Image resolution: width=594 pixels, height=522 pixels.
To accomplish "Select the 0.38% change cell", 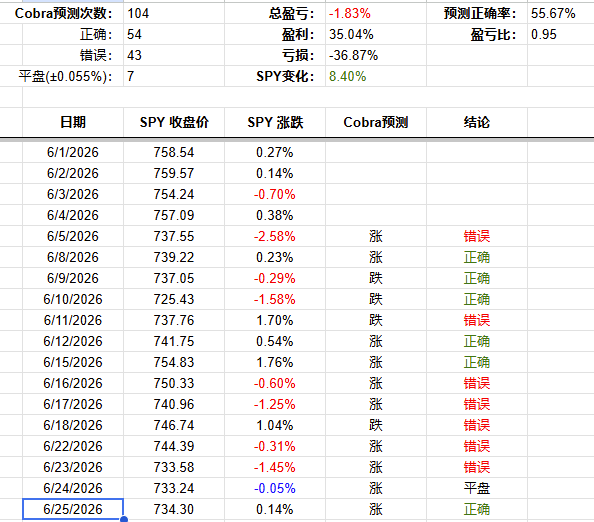I will click(x=275, y=215).
